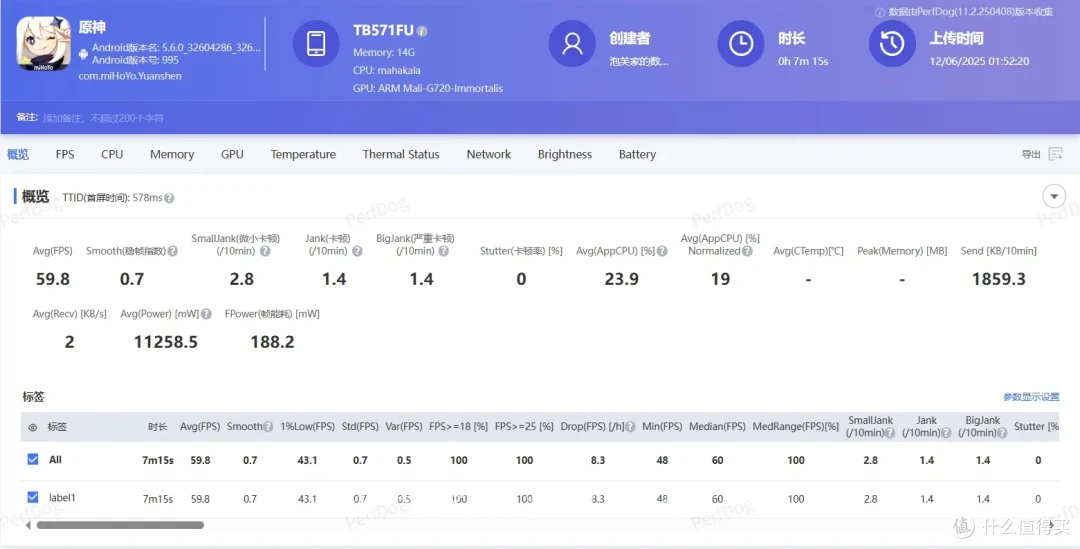Open the Thermal Status tab
This screenshot has width=1080, height=549.
pos(401,154)
